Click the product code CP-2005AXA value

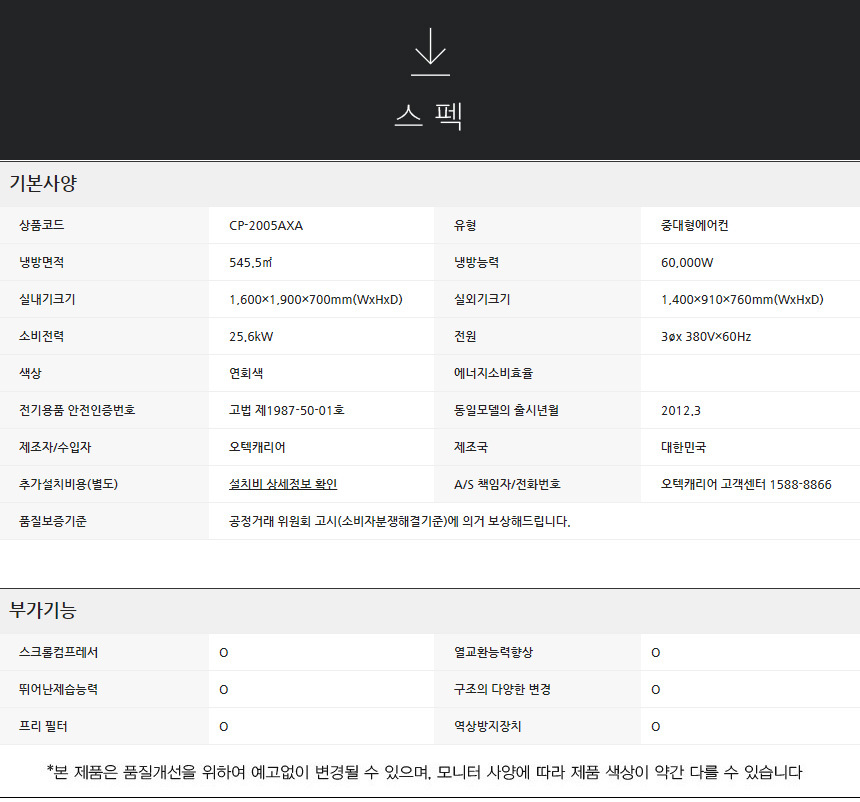point(265,226)
